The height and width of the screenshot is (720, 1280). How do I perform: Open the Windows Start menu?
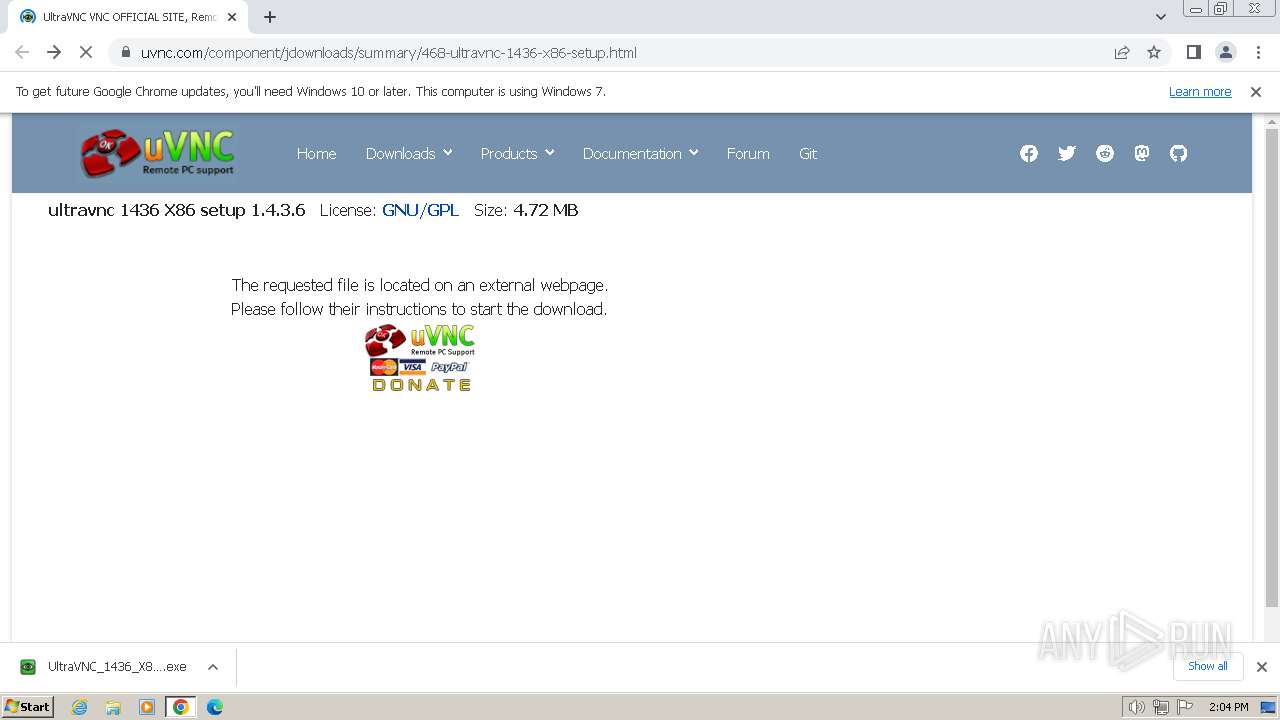click(28, 707)
